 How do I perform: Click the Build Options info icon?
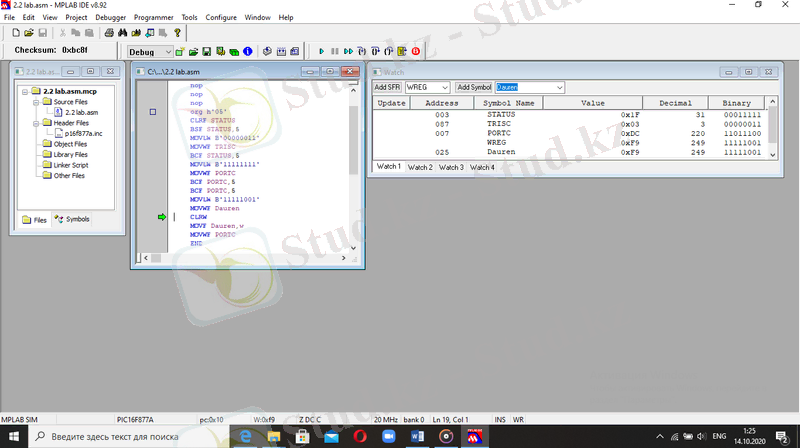coord(247,51)
